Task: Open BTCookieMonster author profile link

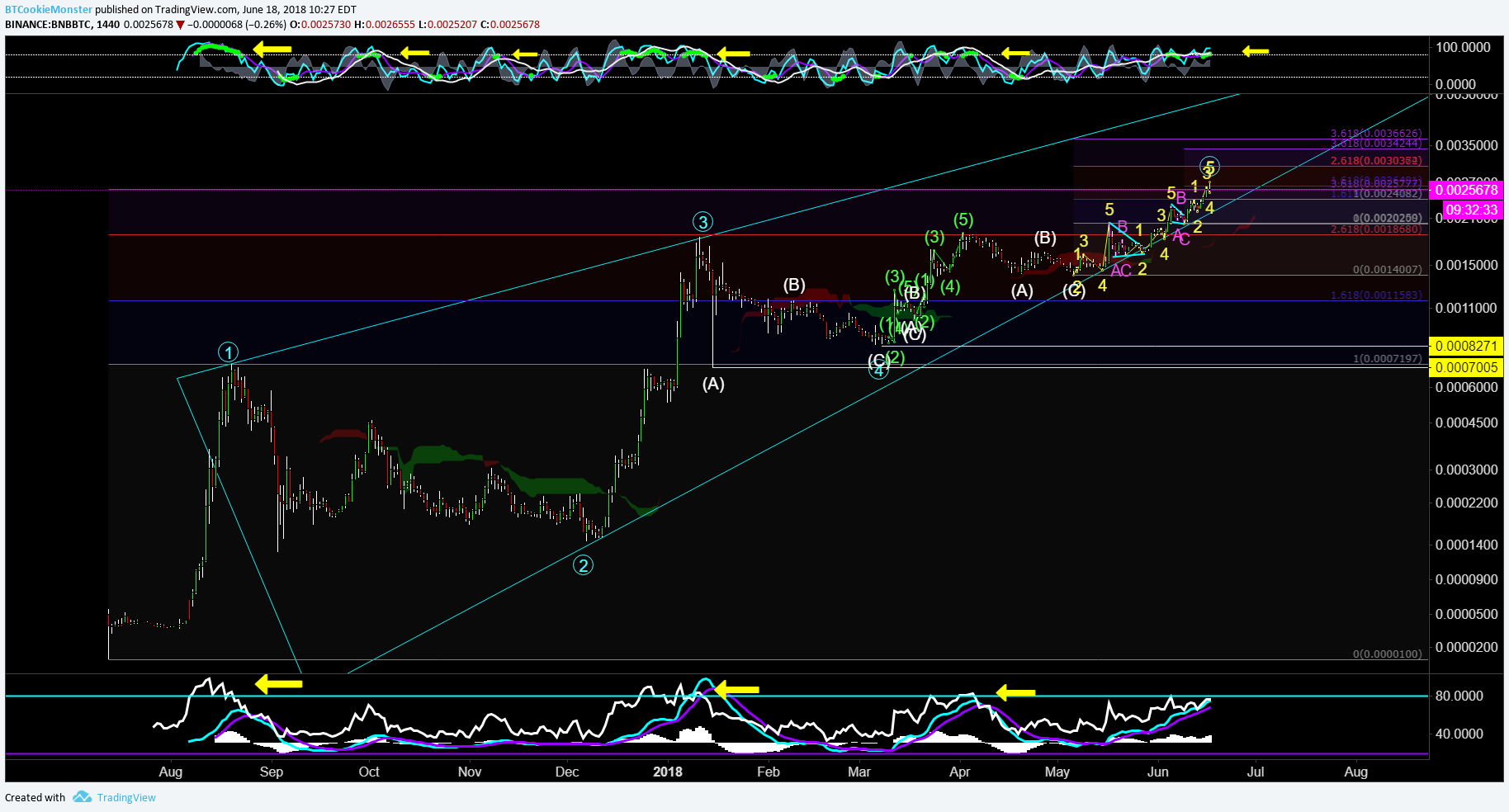Action: coord(49,10)
